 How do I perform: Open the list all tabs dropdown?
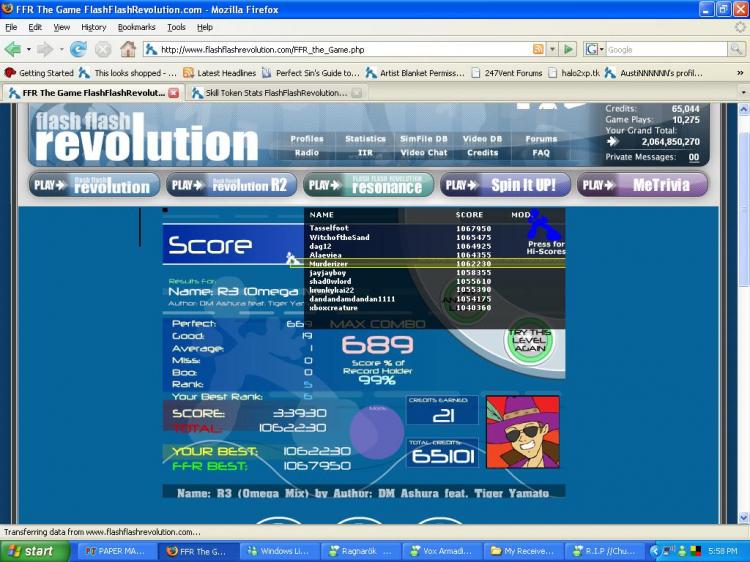click(742, 93)
